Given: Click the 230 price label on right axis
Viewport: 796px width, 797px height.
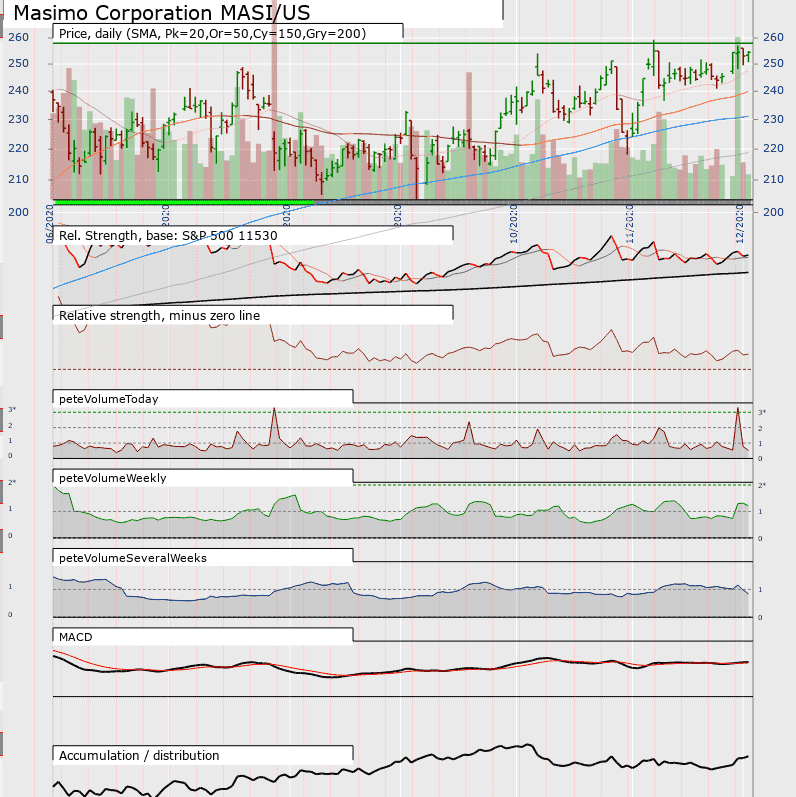Looking at the screenshot, I should 773,119.
